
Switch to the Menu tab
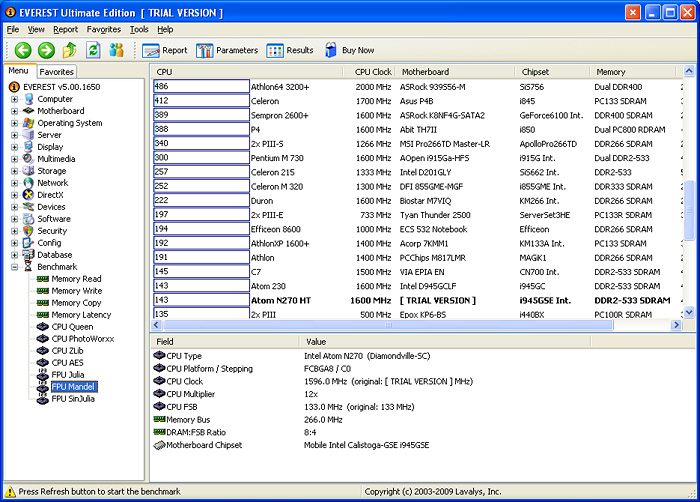point(18,71)
